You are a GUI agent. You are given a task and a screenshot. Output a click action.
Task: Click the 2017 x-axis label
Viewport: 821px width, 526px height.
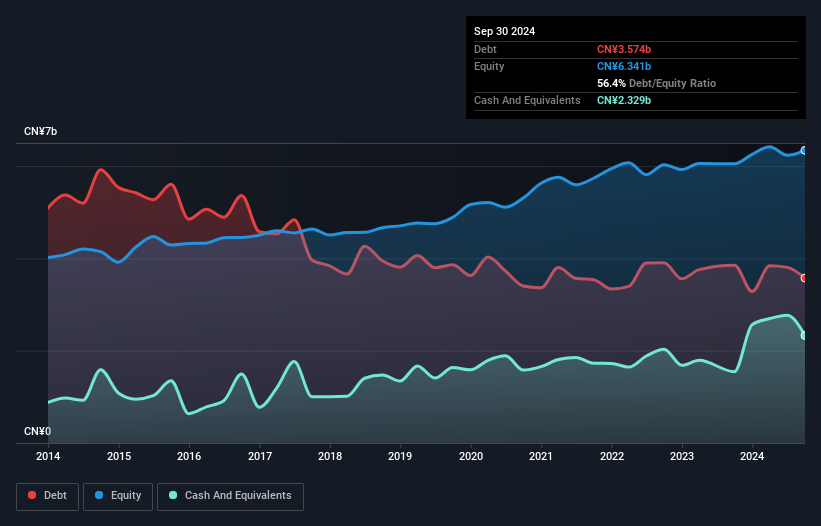click(260, 456)
